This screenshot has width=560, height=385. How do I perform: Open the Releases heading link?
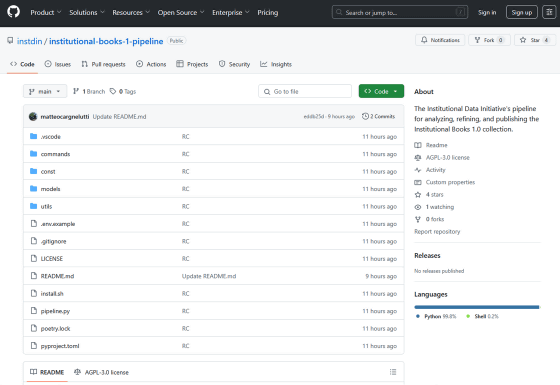[x=427, y=255]
